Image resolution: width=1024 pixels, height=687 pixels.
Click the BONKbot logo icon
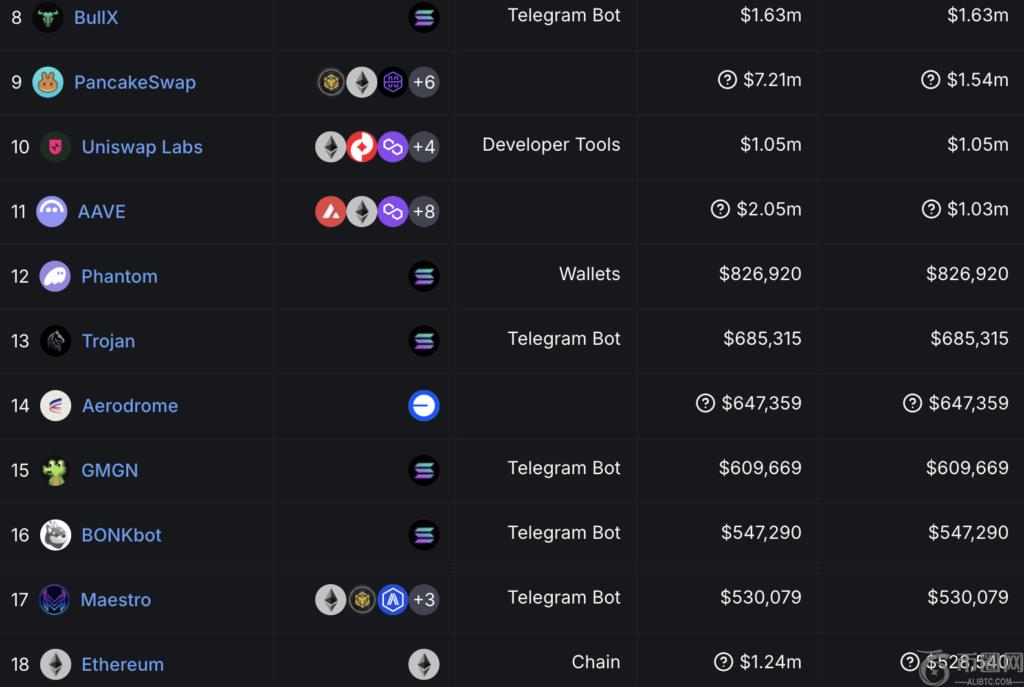55,535
